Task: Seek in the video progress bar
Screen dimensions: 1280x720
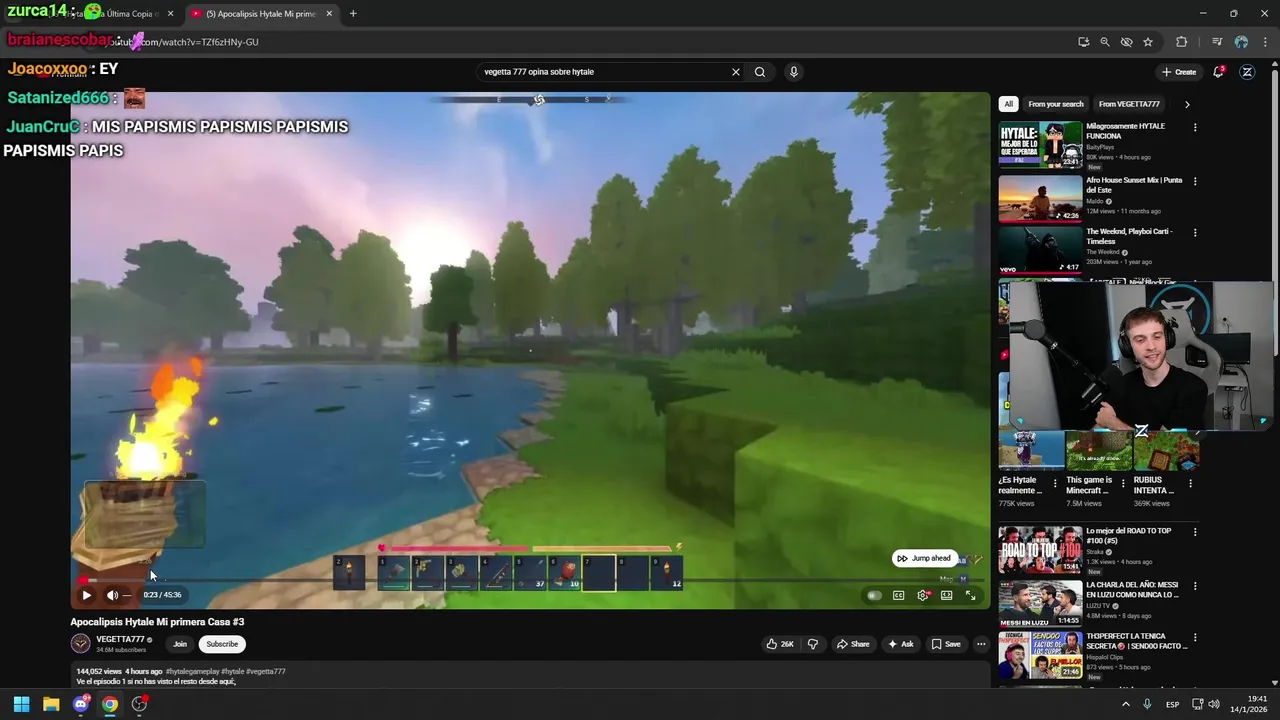Action: click(530, 579)
